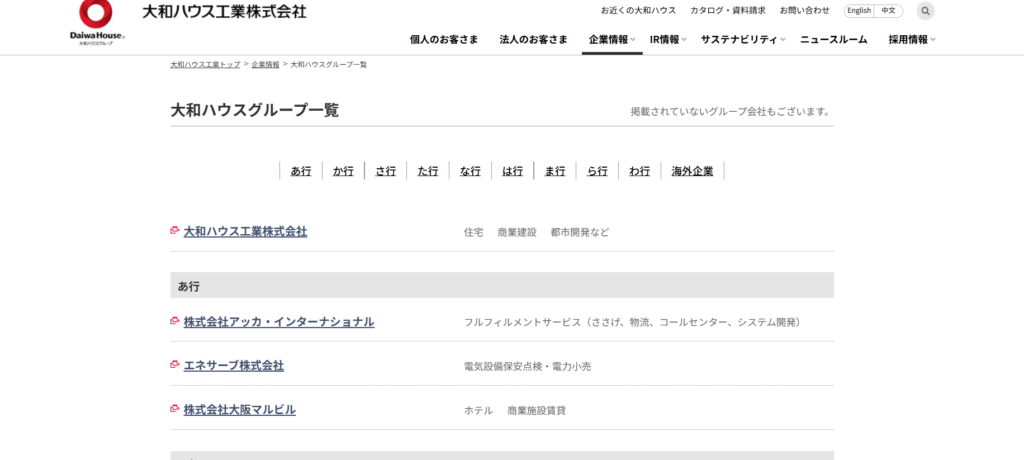Click the Daiwa House logo

96,22
